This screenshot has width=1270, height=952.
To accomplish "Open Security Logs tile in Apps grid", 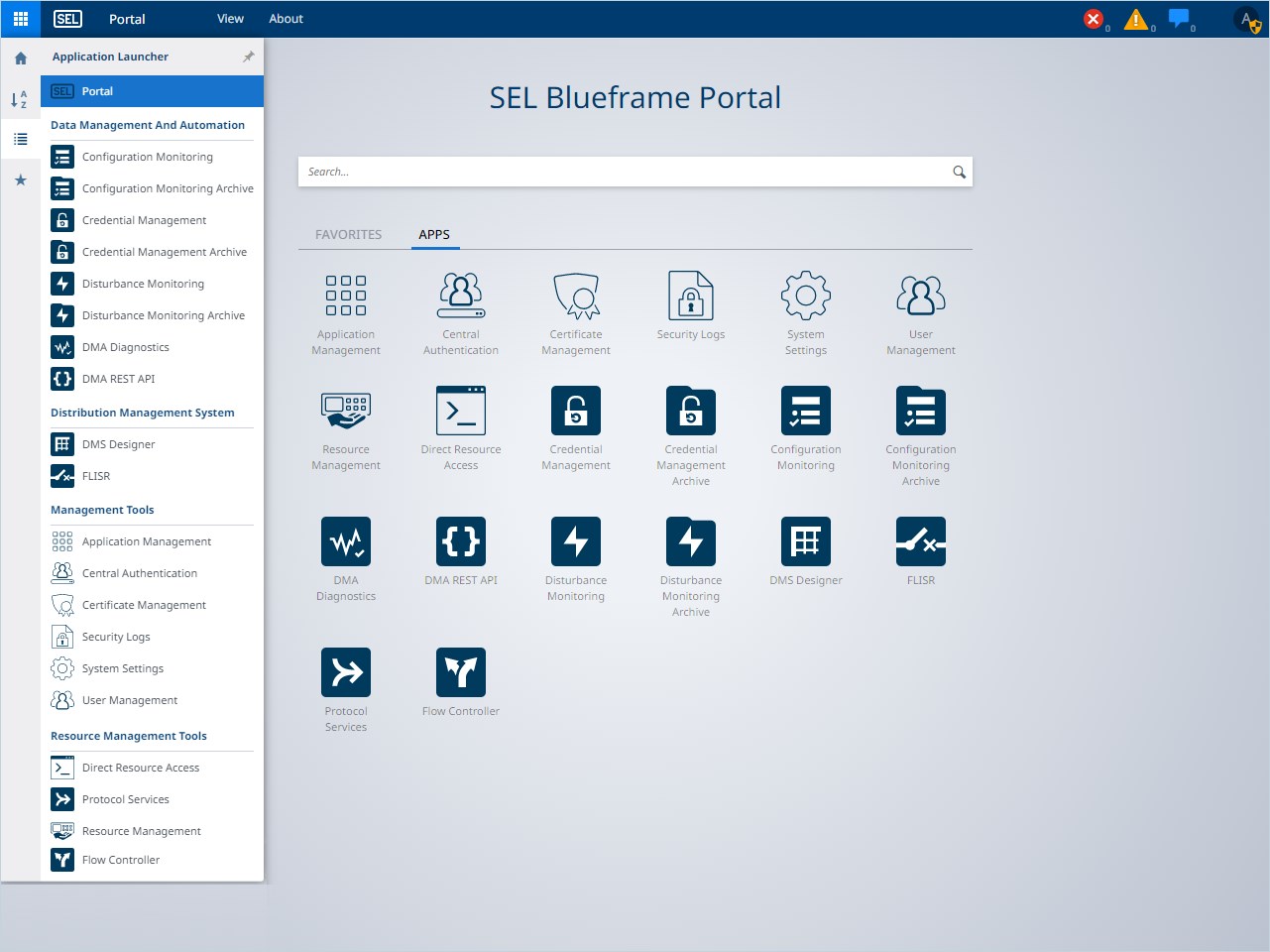I will coord(691,305).
